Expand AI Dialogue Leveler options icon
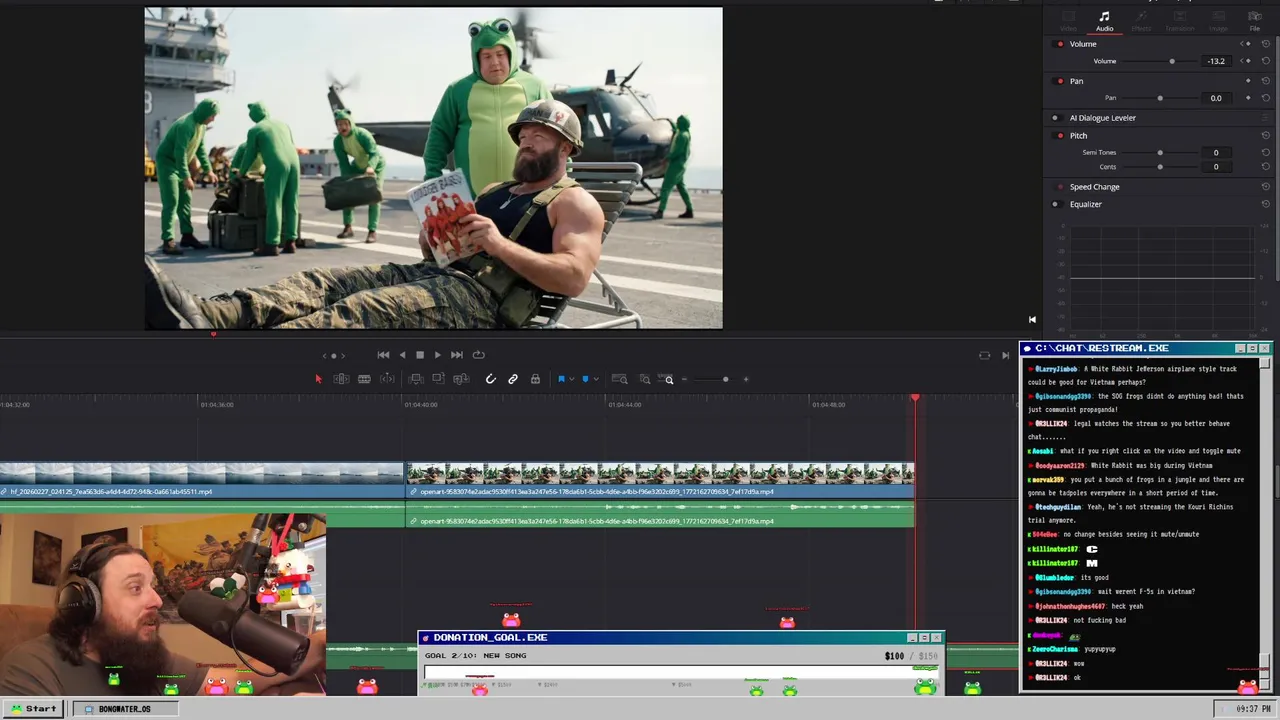 tap(1265, 118)
